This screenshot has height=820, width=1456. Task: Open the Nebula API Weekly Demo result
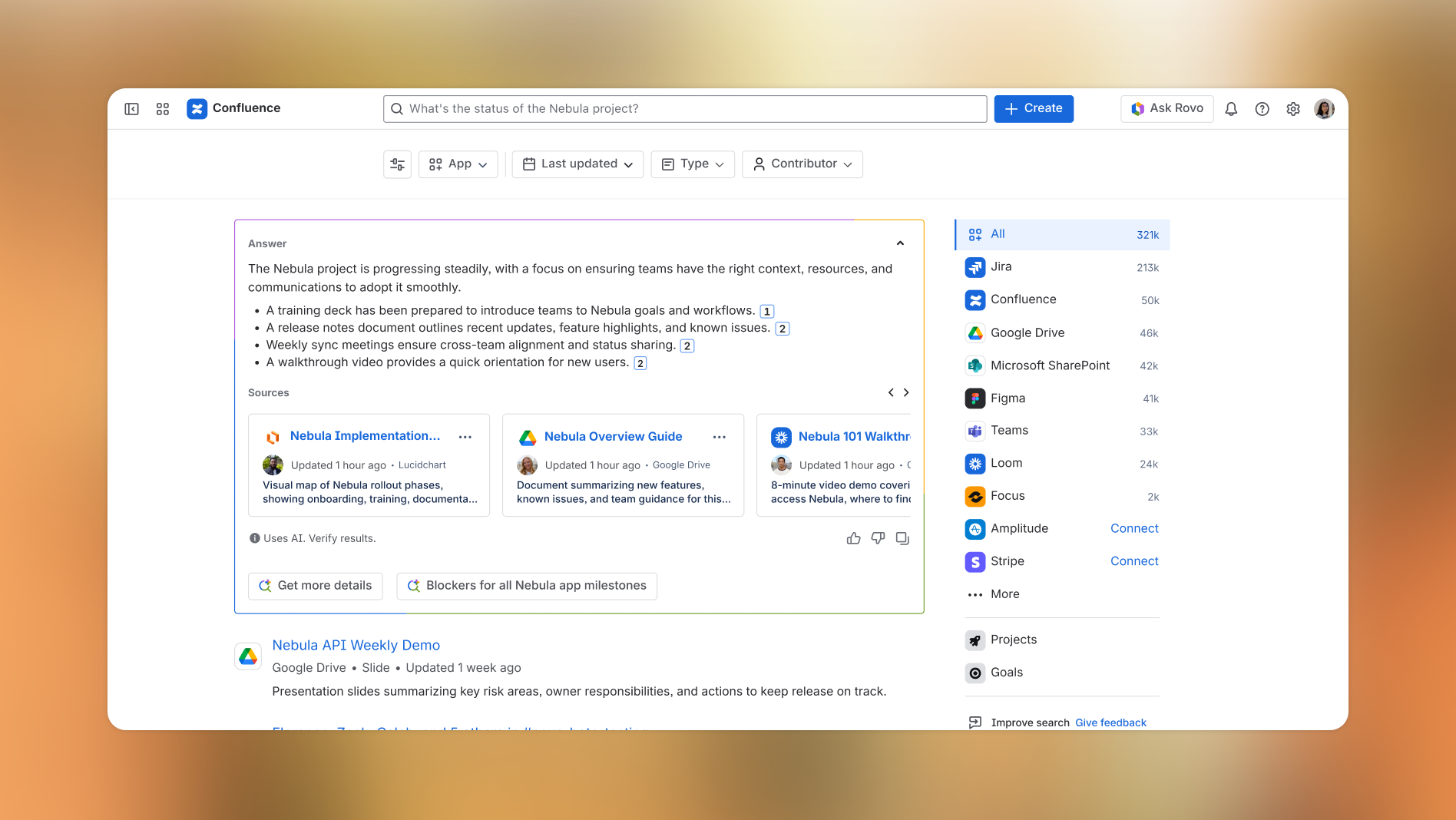coord(356,646)
